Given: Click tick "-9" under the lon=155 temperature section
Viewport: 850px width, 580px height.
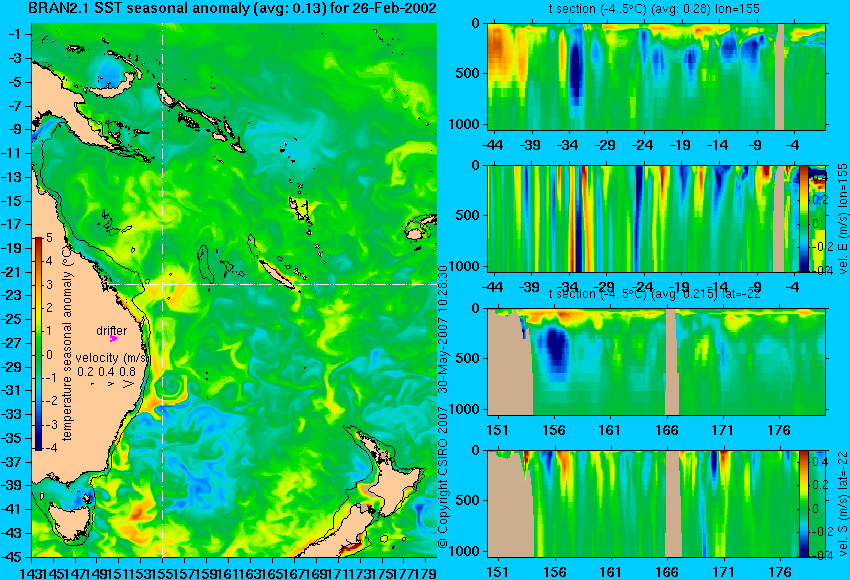Looking at the screenshot, I should point(756,145).
